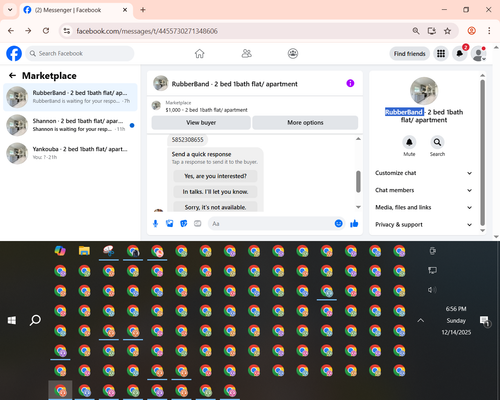
Task: Send quick response Yes, are you interested?
Action: 215,176
